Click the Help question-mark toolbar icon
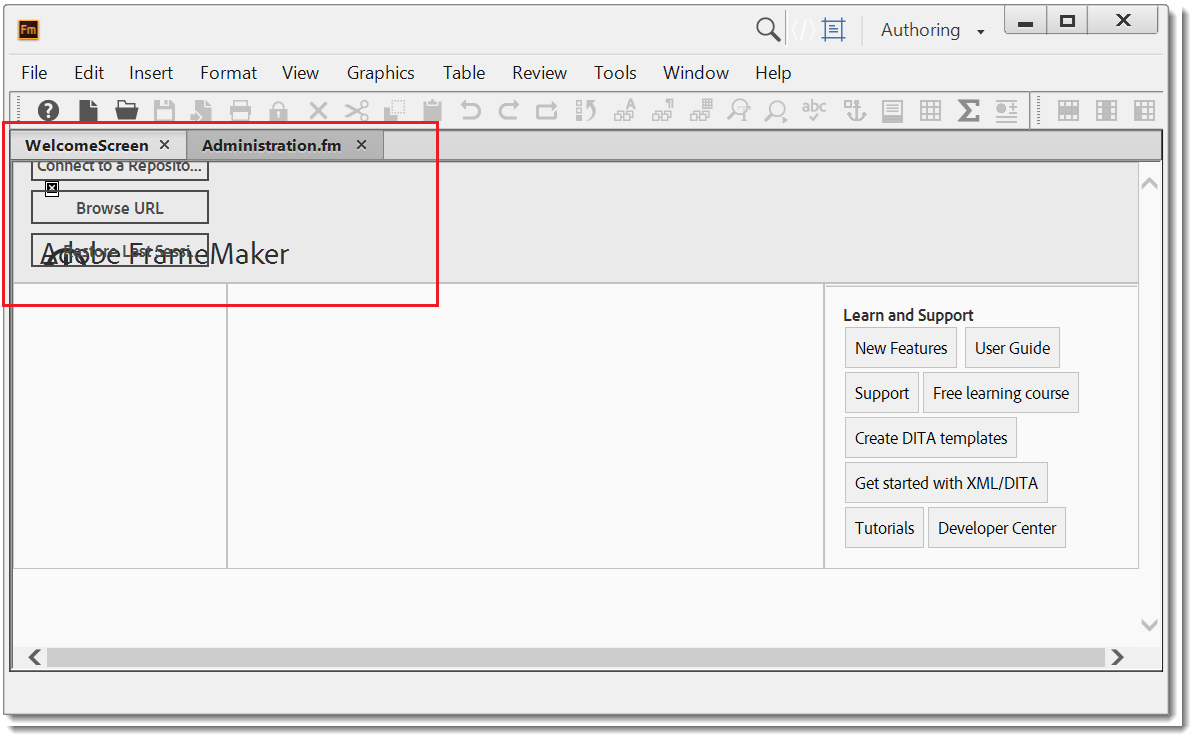The height and width of the screenshot is (741, 1197). (48, 110)
